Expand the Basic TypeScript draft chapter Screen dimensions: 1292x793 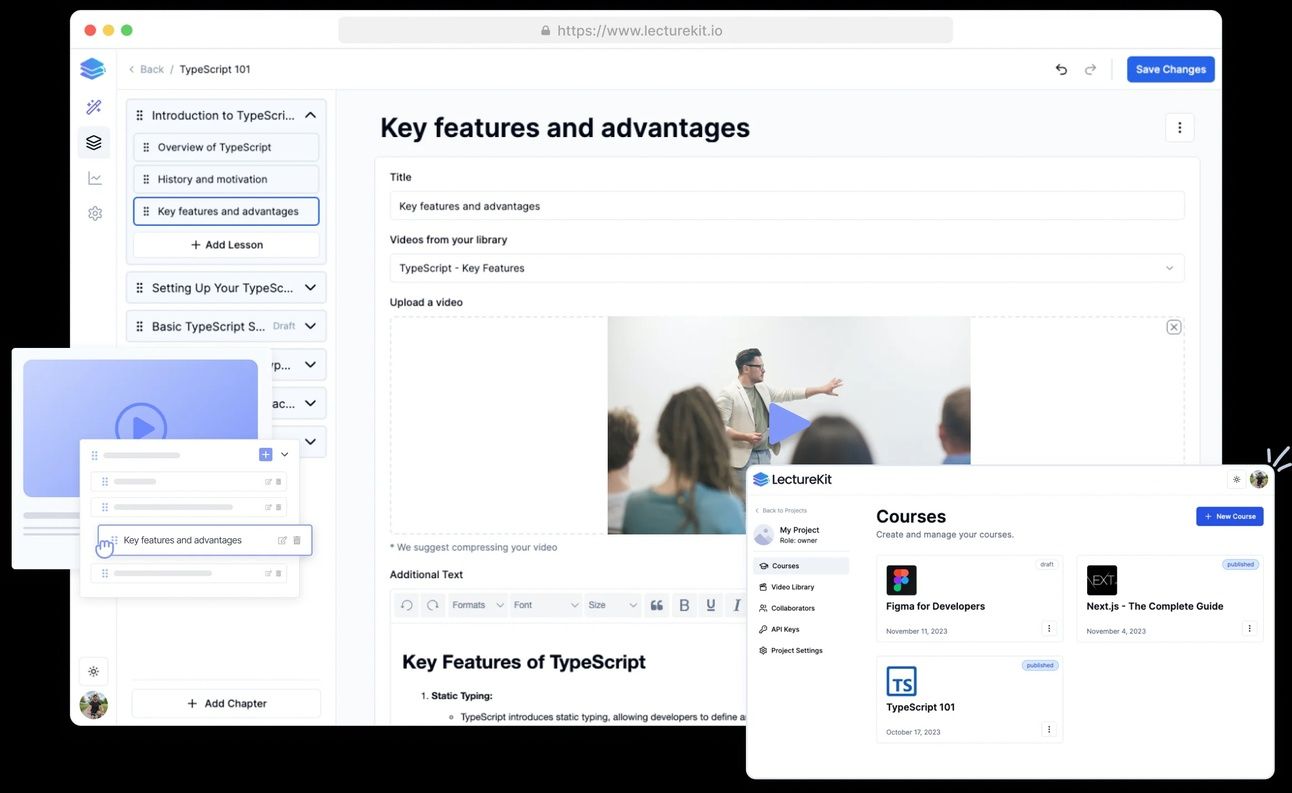[x=310, y=326]
